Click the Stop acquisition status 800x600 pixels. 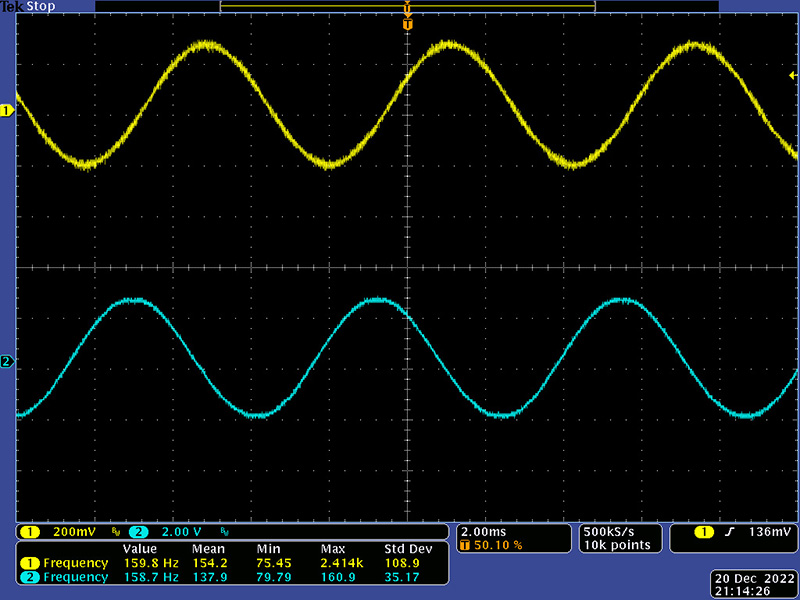[40, 7]
